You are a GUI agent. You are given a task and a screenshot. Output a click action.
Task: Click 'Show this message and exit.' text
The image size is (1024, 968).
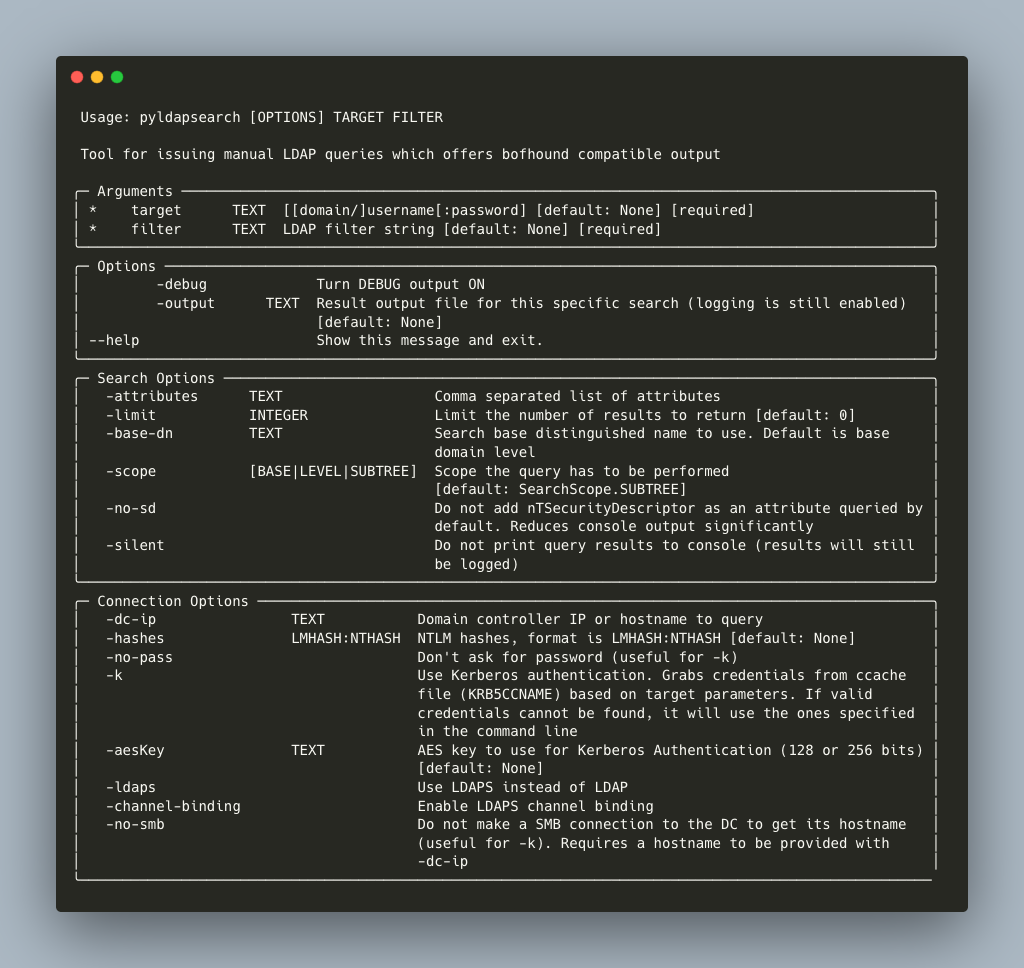pyautogui.click(x=430, y=340)
